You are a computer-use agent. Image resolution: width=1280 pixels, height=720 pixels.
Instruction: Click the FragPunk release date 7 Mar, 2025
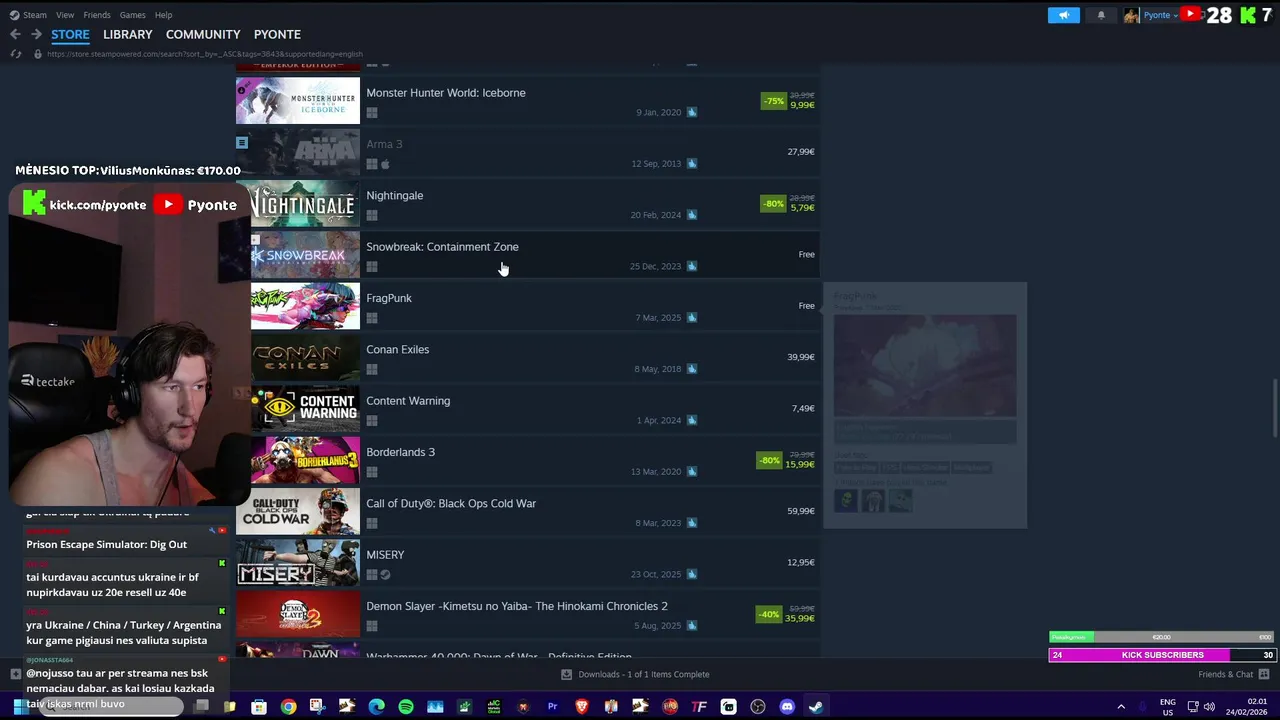(x=658, y=318)
